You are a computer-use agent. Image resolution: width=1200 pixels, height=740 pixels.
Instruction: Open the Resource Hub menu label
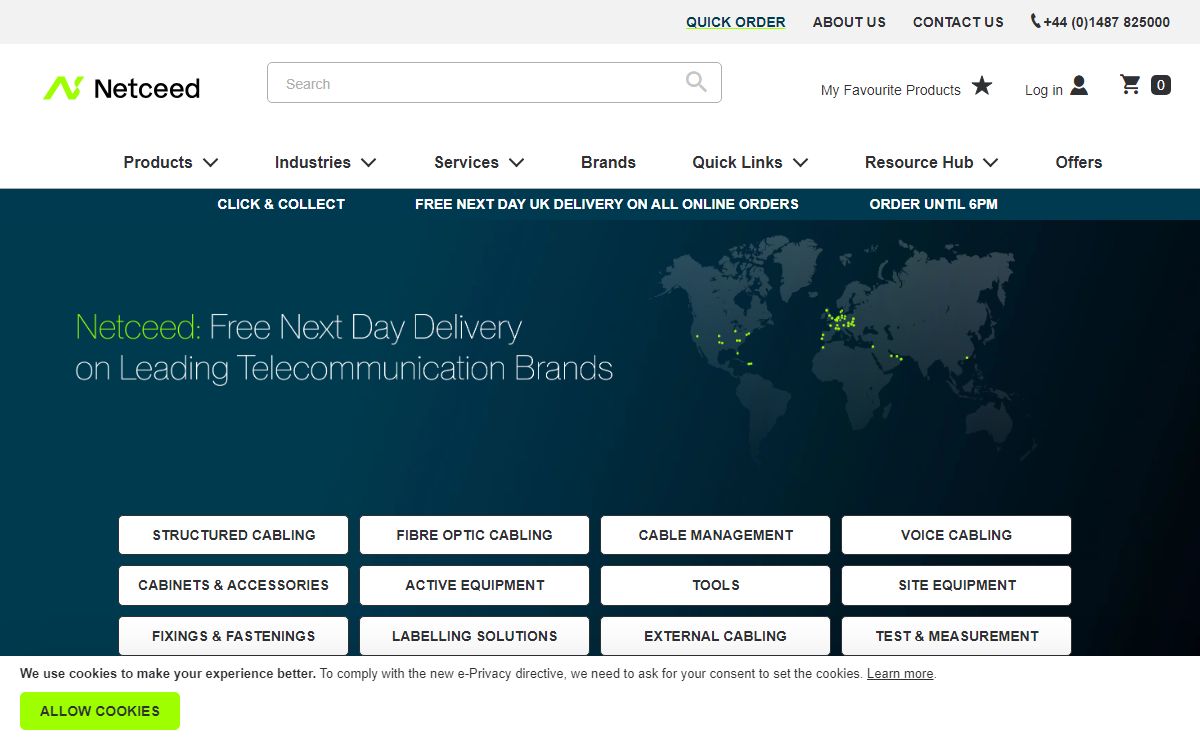coord(919,162)
